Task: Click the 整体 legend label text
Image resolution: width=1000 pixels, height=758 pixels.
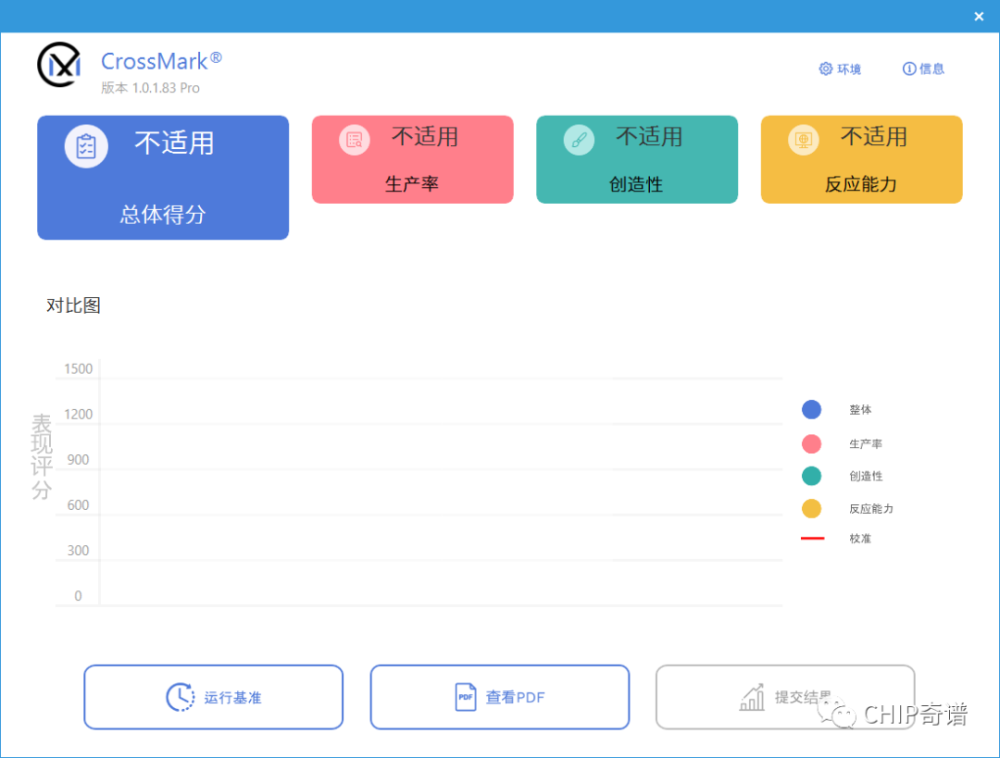Action: coord(860,409)
